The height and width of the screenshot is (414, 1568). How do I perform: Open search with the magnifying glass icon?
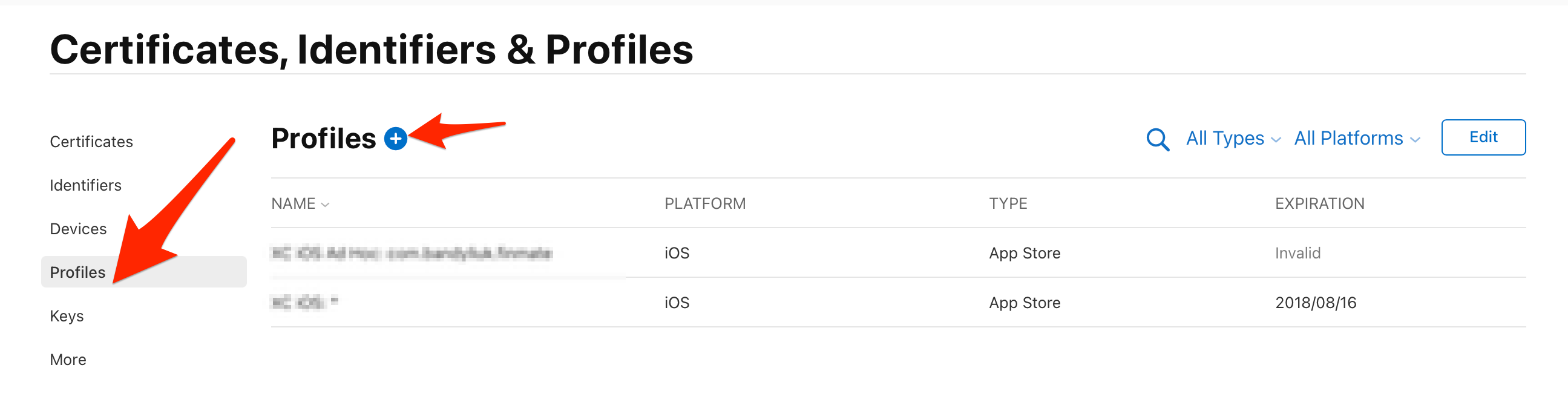coord(1157,139)
